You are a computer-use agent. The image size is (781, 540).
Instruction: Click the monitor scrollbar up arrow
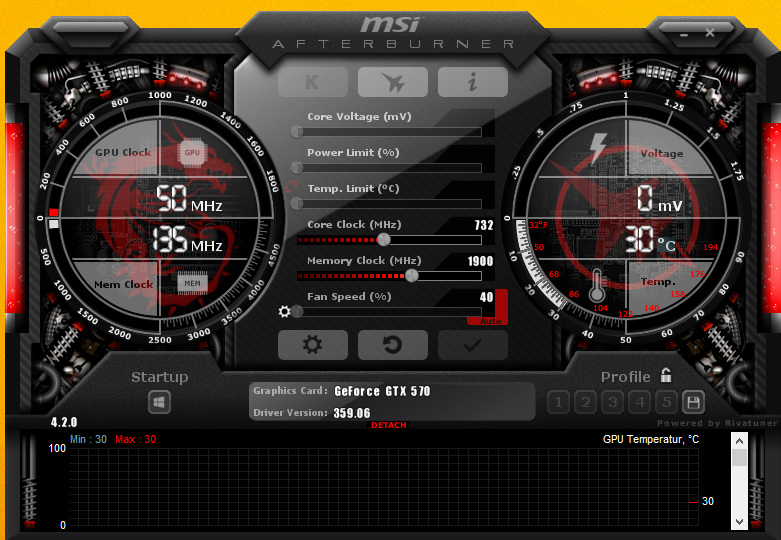(739, 441)
